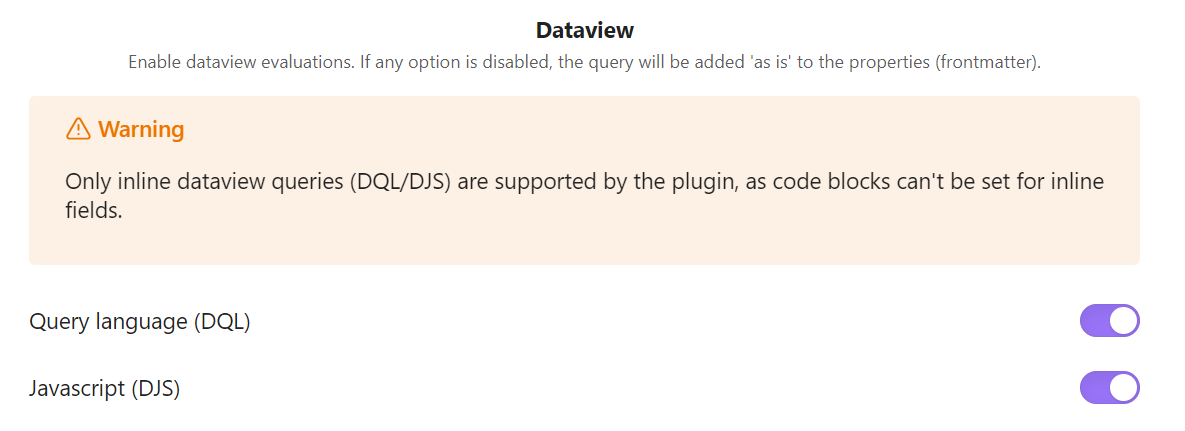Click the white knob of the DQL toggle
1185x431 pixels.
point(1123,321)
